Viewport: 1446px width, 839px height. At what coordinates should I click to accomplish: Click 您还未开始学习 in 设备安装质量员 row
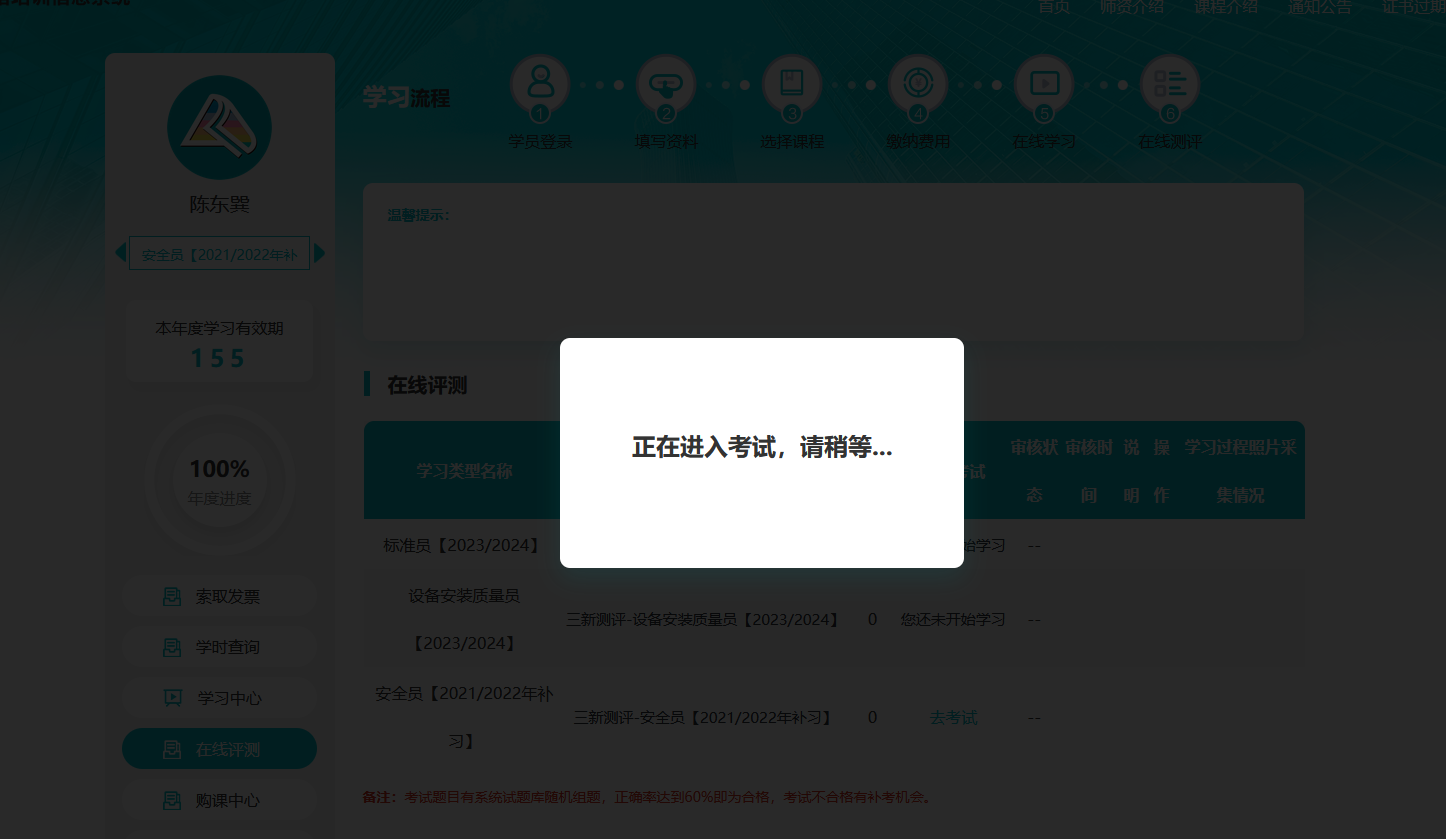pyautogui.click(x=953, y=619)
